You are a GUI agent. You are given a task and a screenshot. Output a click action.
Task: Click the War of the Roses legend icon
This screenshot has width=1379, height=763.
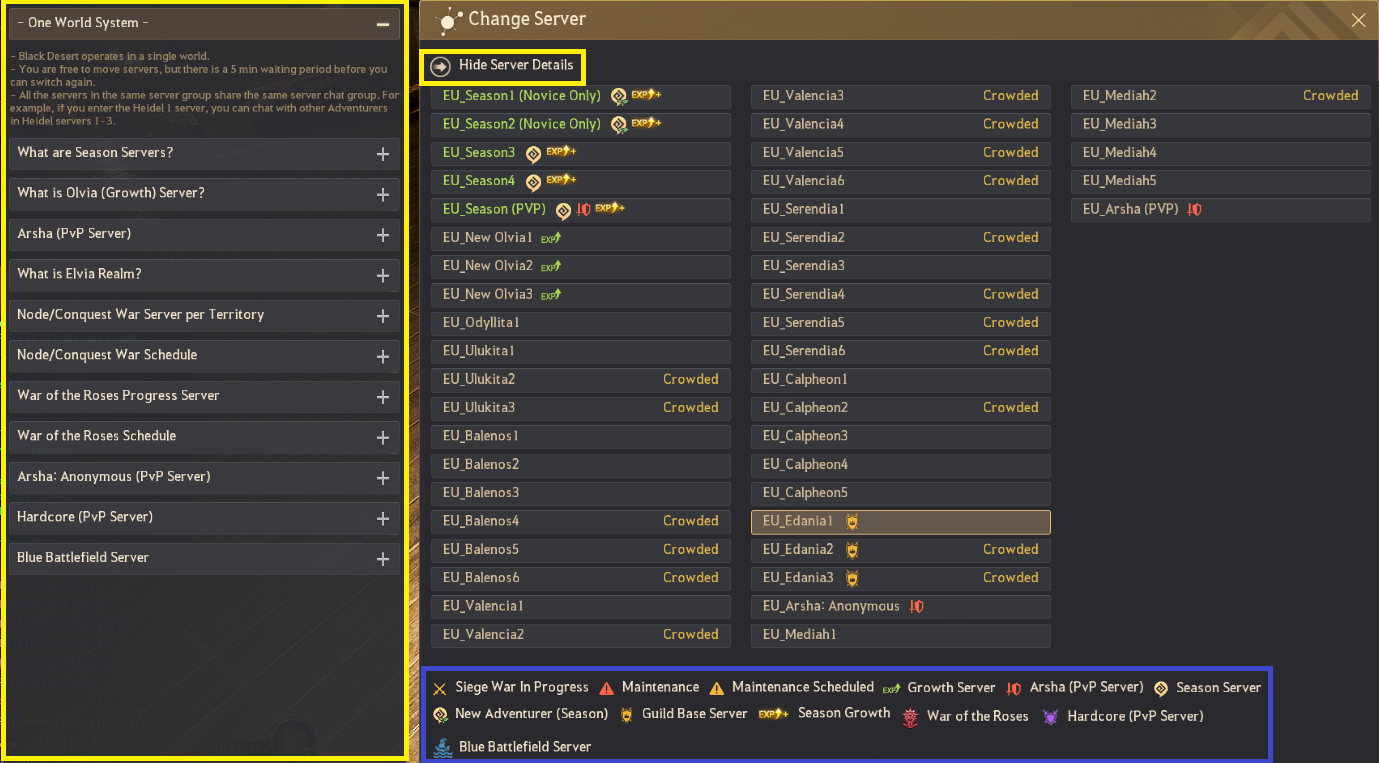911,716
